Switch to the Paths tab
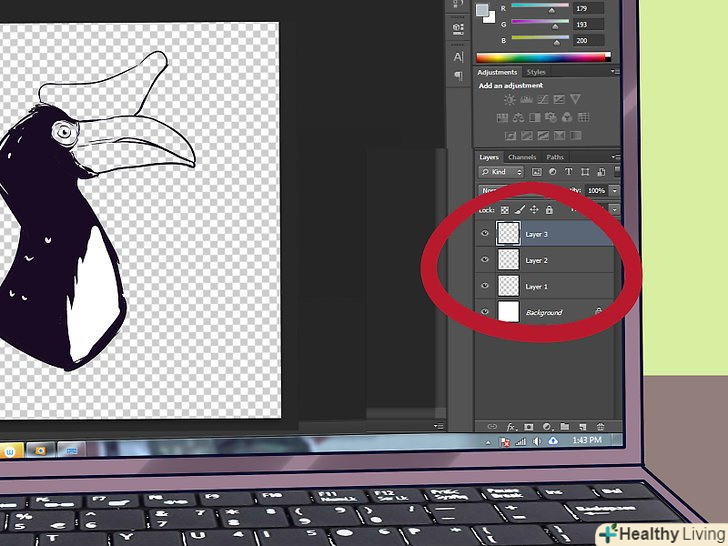 tap(555, 157)
